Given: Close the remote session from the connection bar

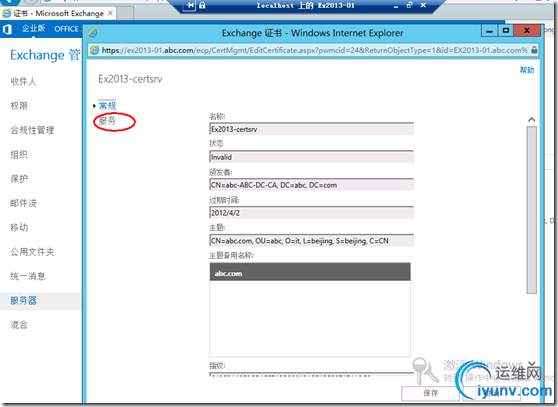Looking at the screenshot, I should pos(423,5).
